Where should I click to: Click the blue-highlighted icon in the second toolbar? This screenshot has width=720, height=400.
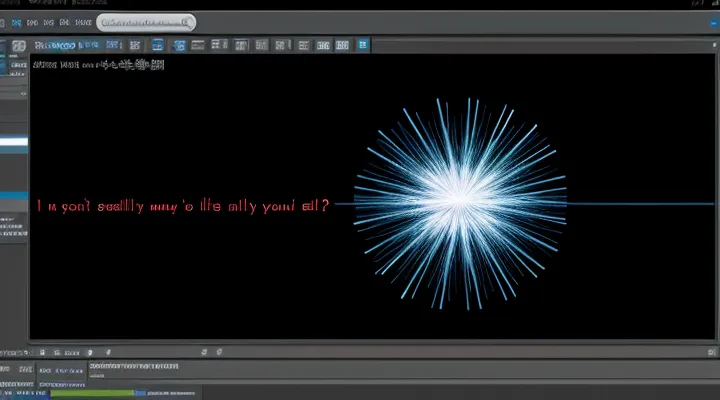tap(157, 45)
